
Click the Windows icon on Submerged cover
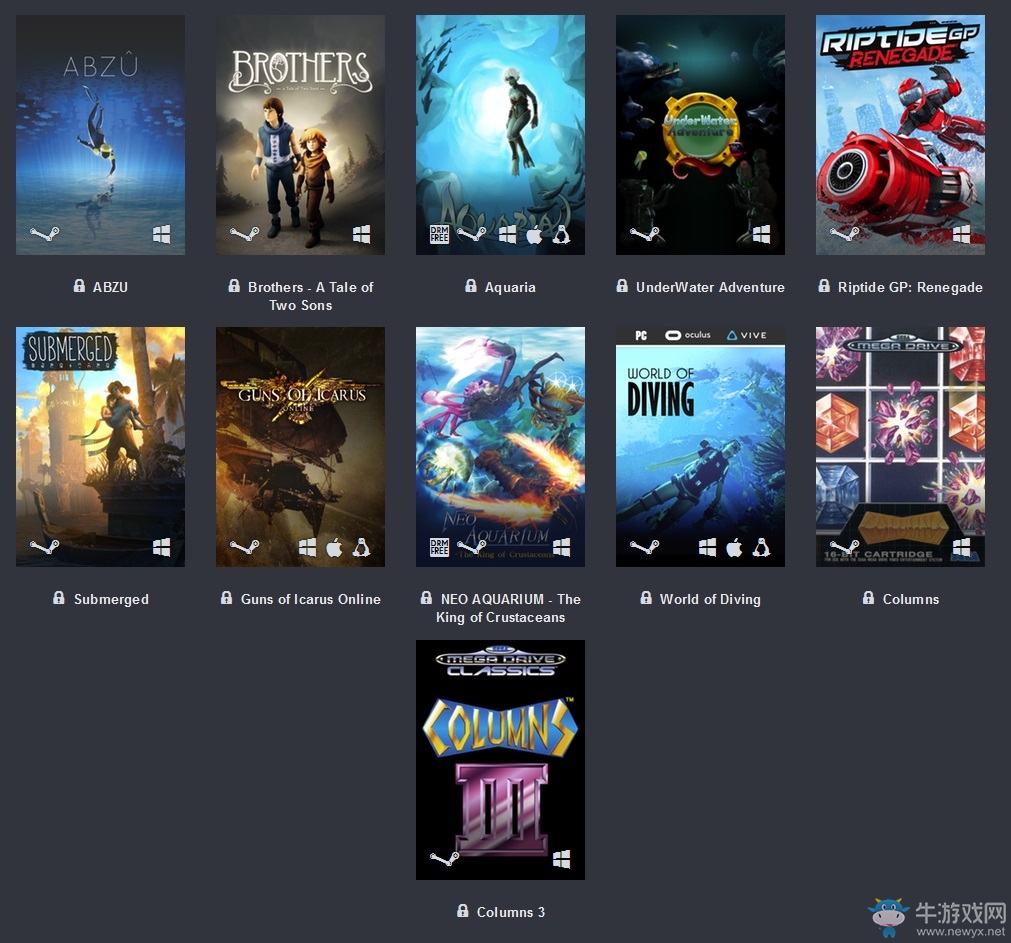coord(161,547)
